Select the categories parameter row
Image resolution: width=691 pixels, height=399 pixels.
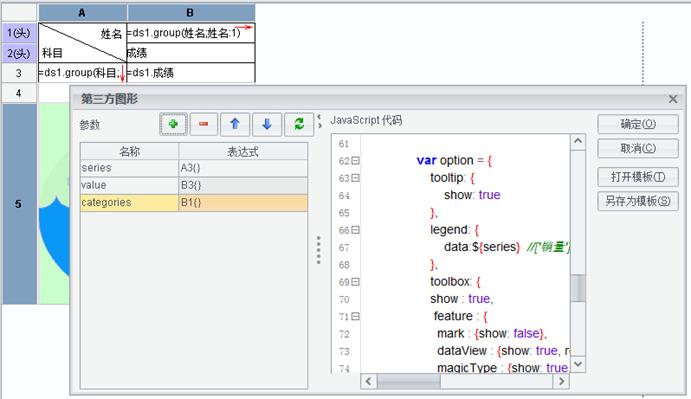tap(194, 203)
